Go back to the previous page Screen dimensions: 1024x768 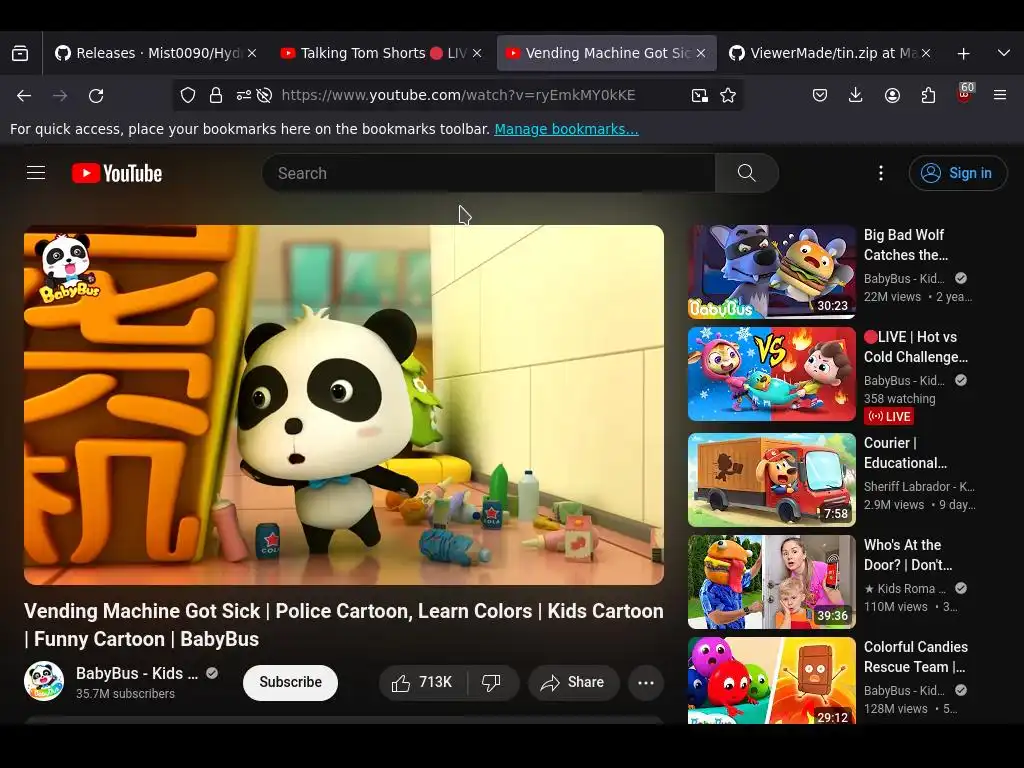24,95
